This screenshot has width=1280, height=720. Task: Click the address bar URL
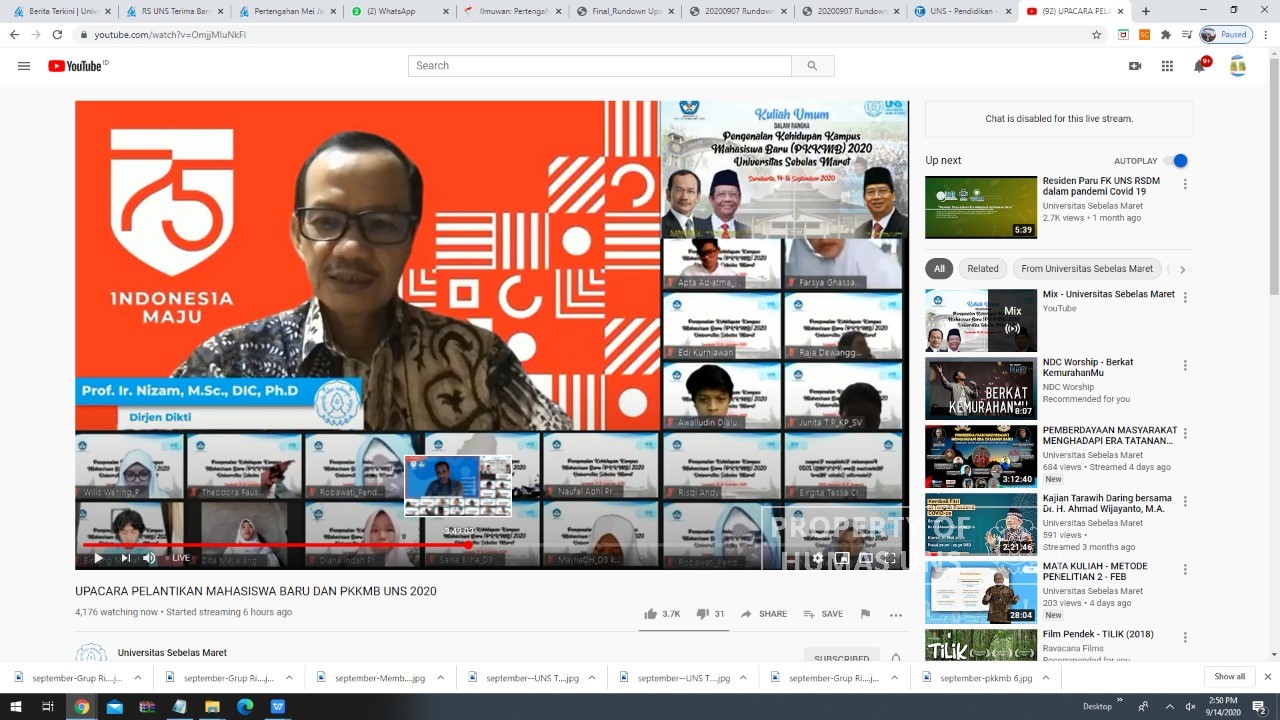coord(170,34)
